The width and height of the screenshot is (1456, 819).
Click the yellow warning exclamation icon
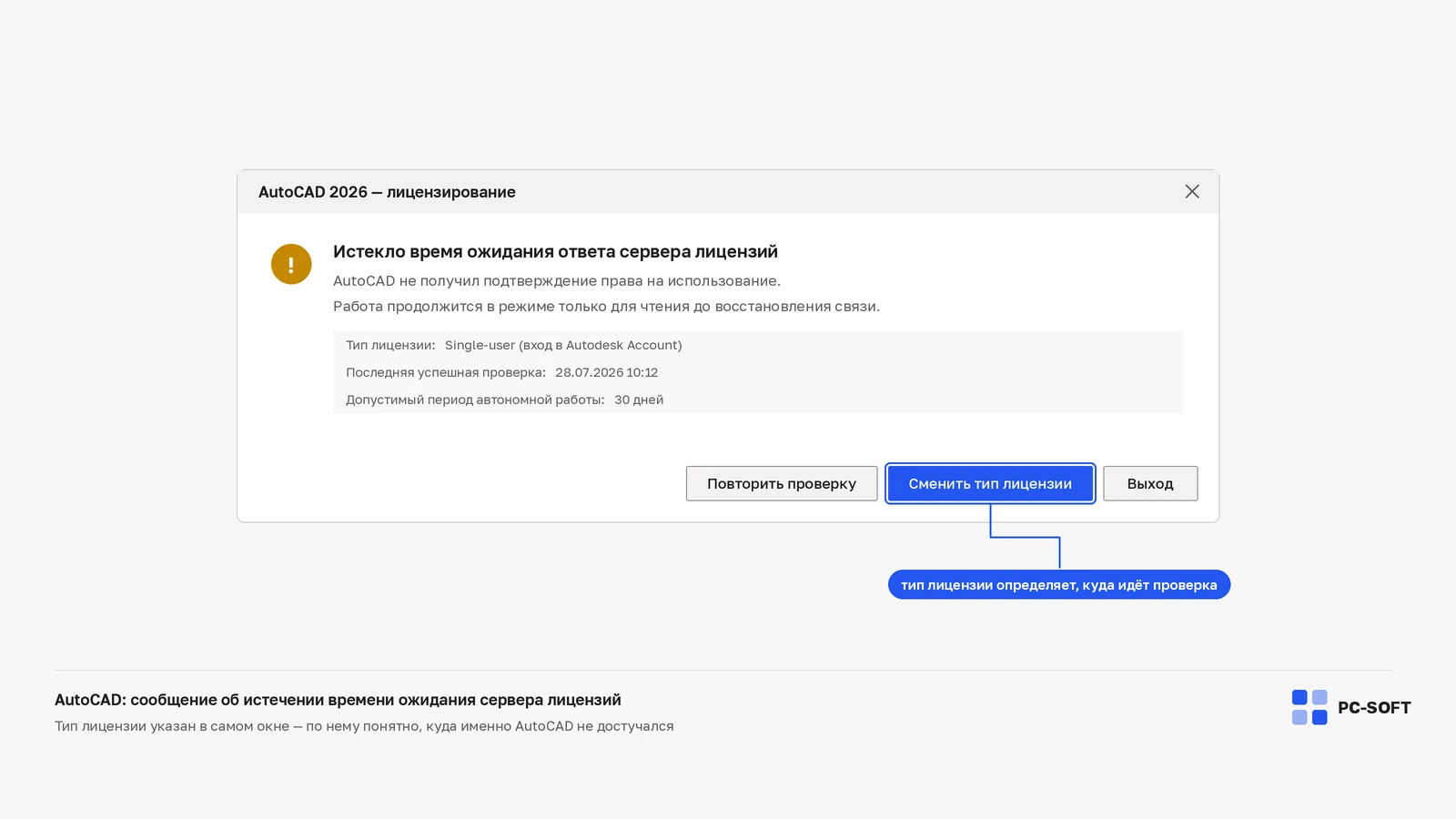(x=291, y=264)
